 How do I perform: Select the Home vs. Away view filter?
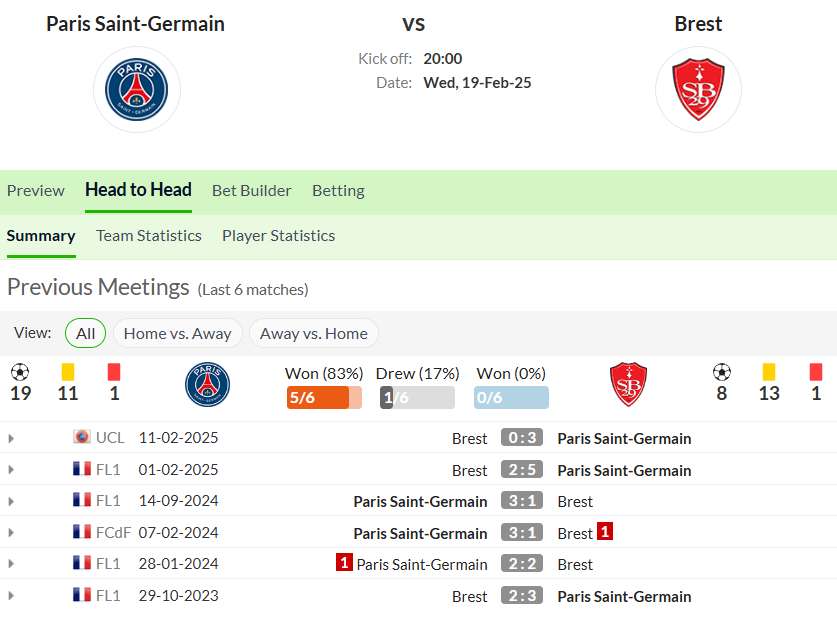[178, 334]
